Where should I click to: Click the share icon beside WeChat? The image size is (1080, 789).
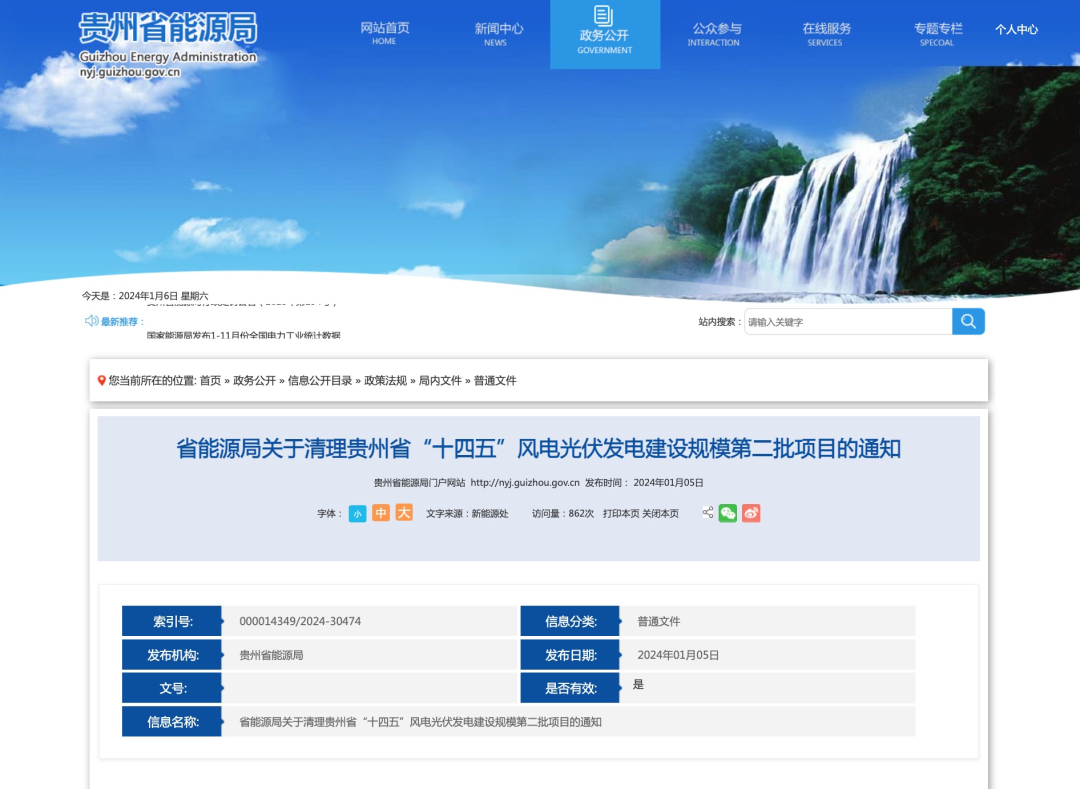(x=708, y=513)
